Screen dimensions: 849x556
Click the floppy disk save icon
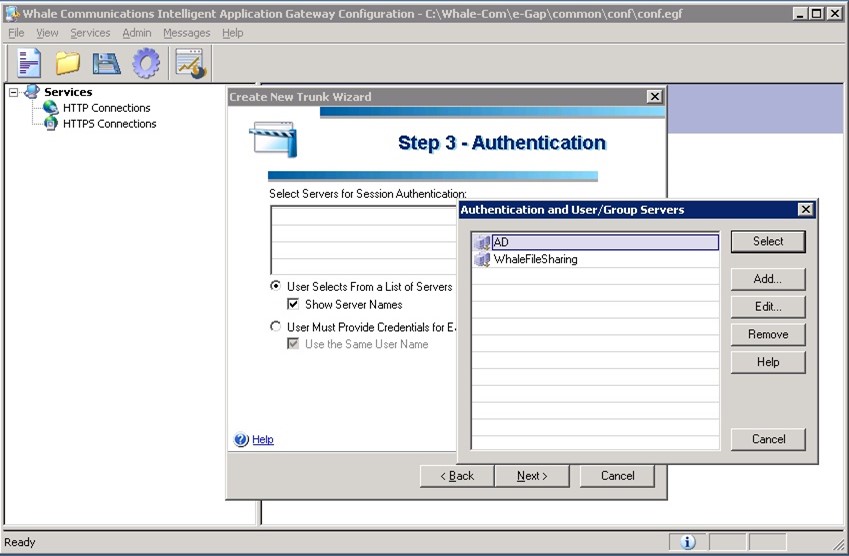coord(107,63)
